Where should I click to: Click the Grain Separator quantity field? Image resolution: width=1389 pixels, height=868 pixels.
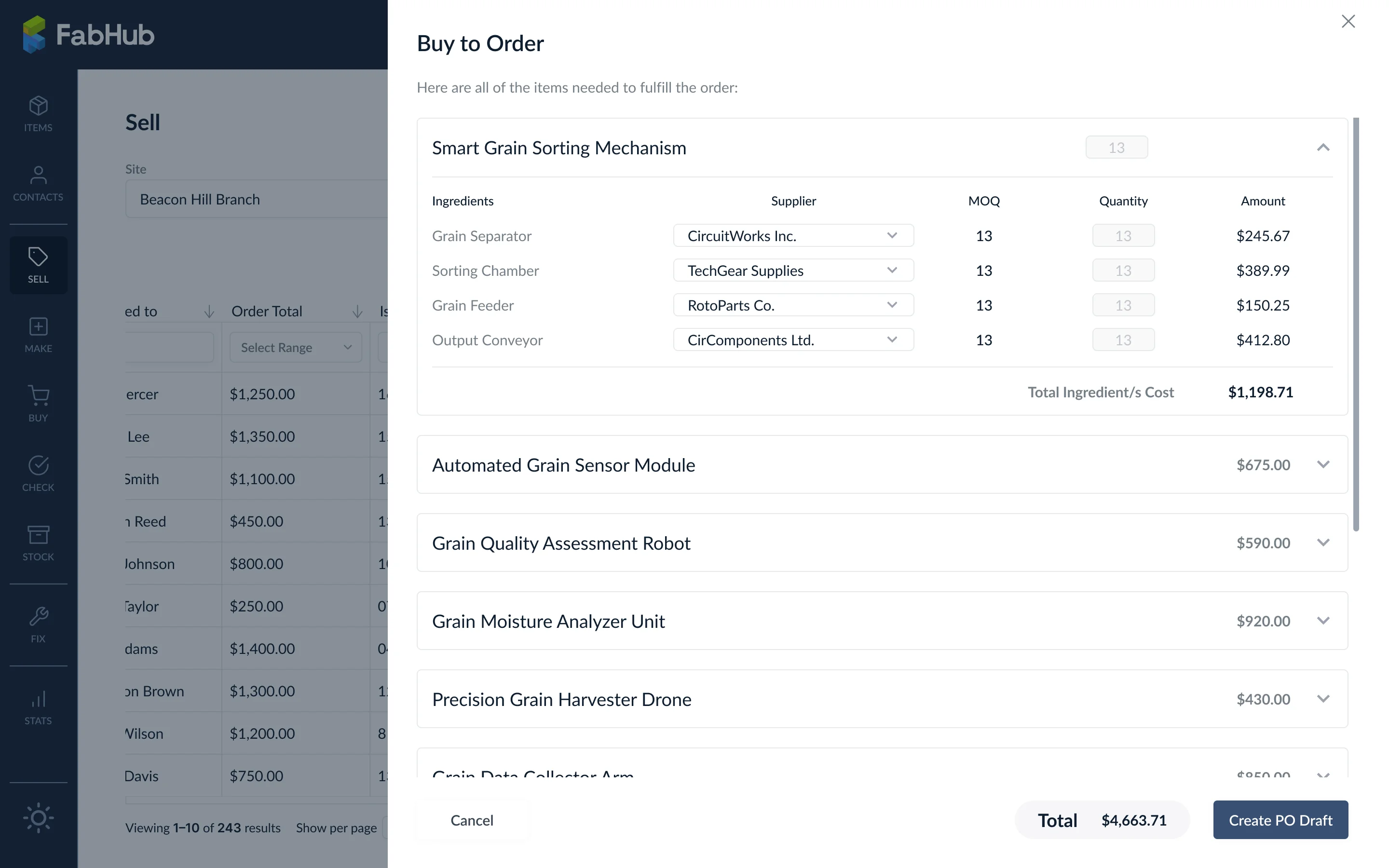[x=1123, y=235]
